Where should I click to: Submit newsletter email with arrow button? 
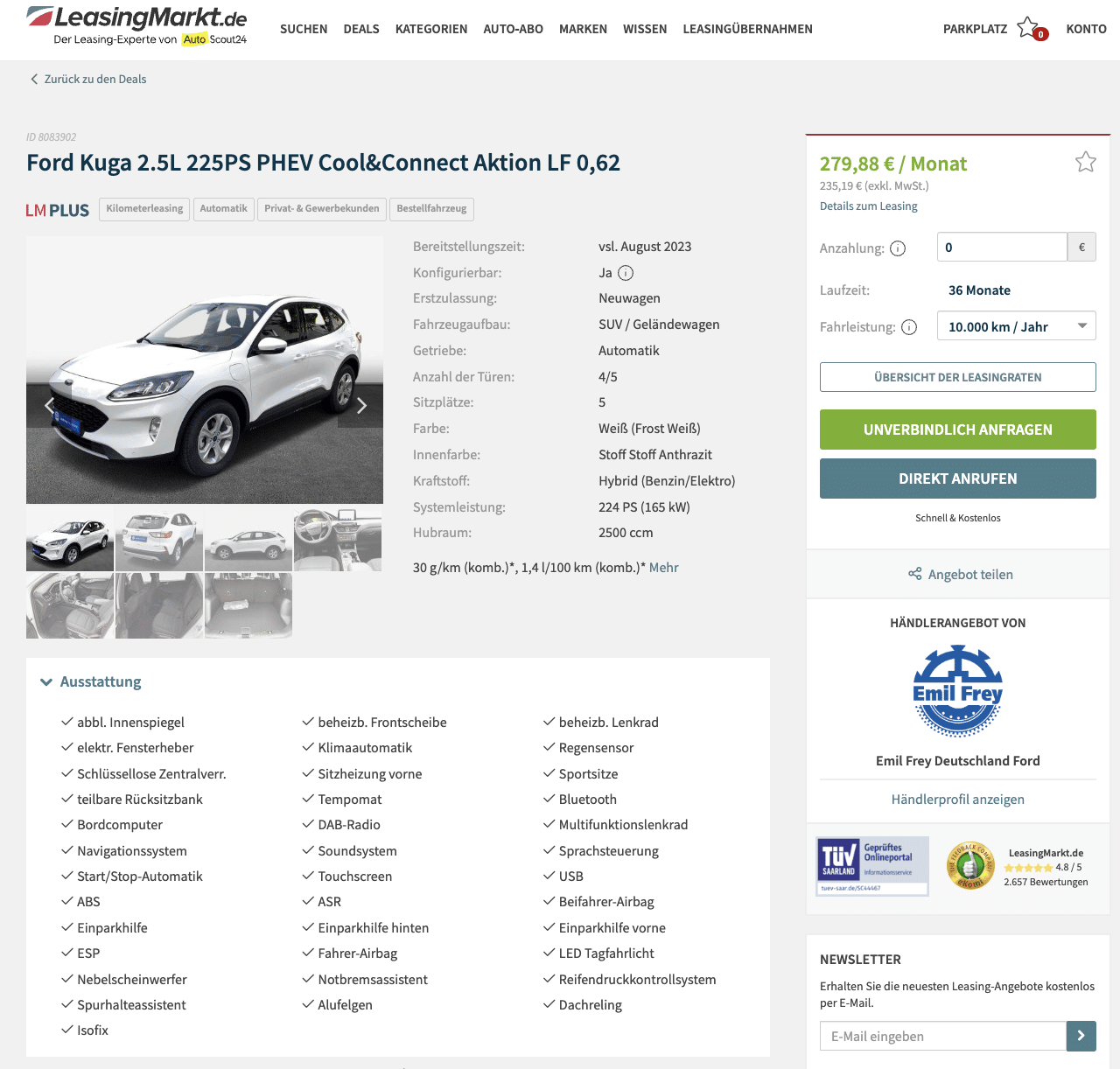[x=1081, y=1036]
